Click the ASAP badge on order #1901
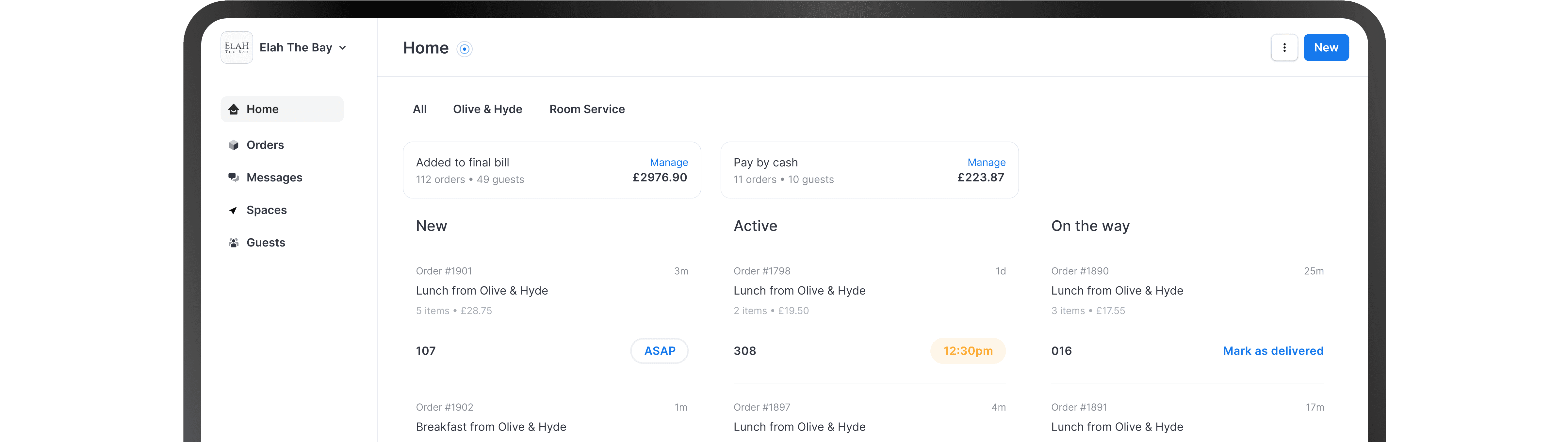Screen dimensions: 1568x442 [x=659, y=351]
